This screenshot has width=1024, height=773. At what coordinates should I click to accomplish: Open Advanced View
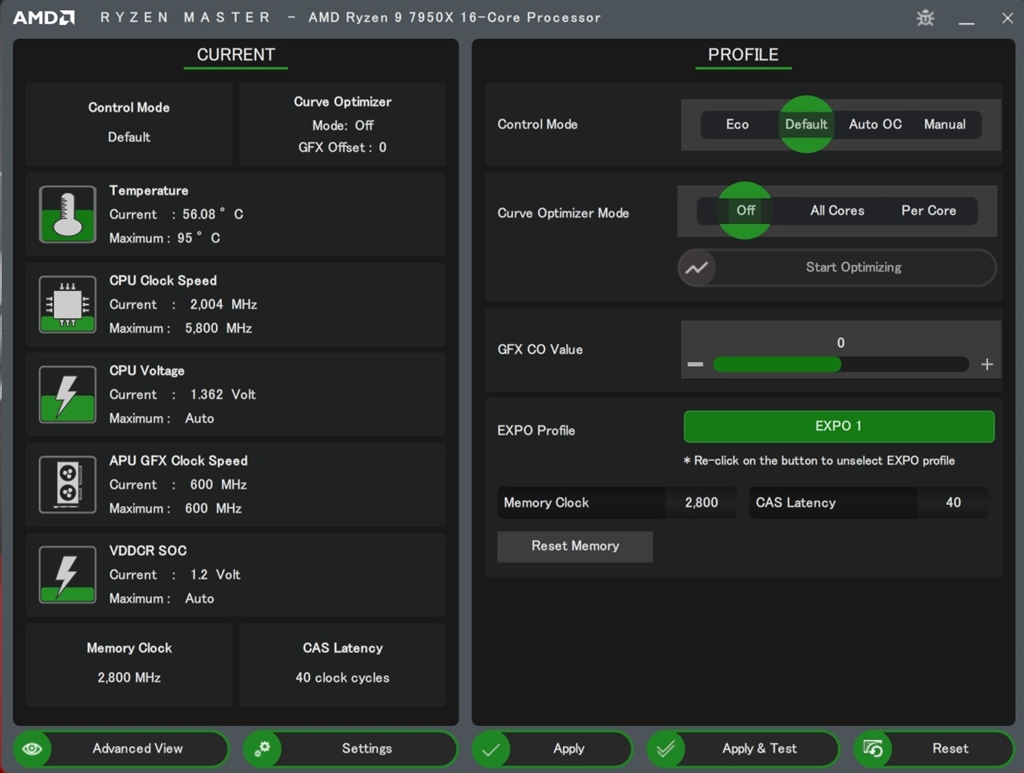pyautogui.click(x=121, y=748)
